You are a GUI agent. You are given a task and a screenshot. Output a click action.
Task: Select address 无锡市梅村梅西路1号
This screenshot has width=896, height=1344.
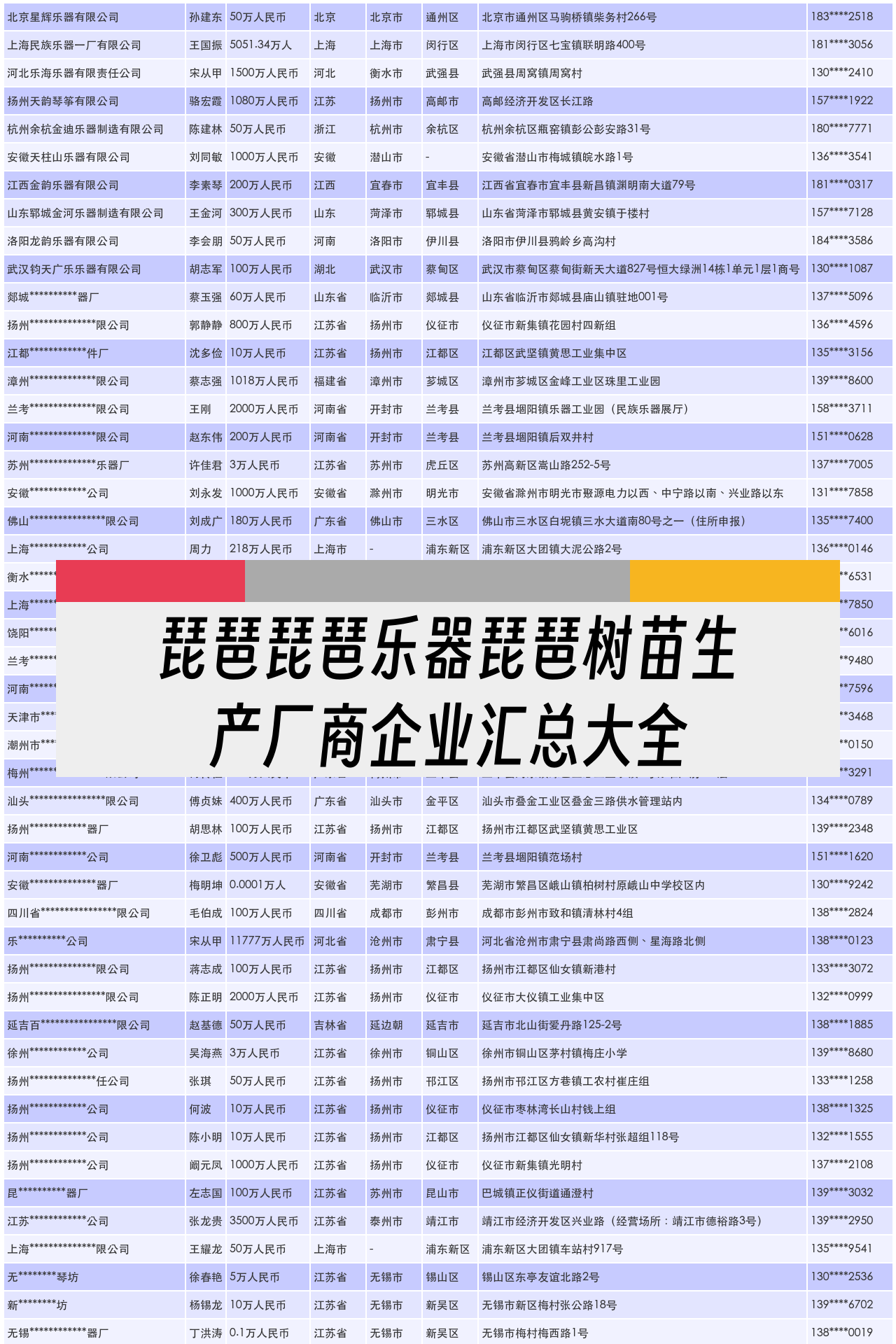pos(535,1333)
